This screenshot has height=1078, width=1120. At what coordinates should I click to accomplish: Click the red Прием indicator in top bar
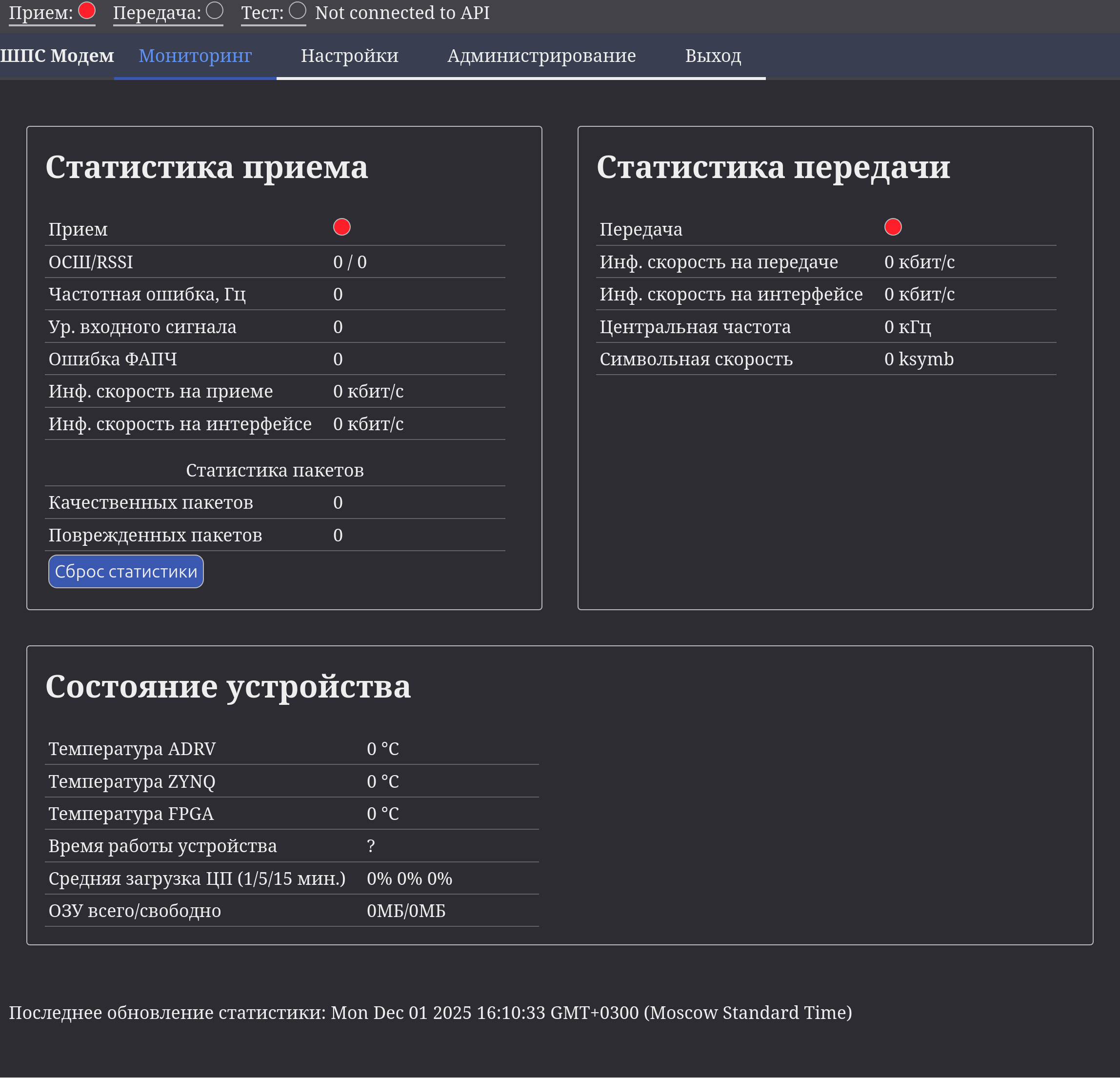click(87, 10)
